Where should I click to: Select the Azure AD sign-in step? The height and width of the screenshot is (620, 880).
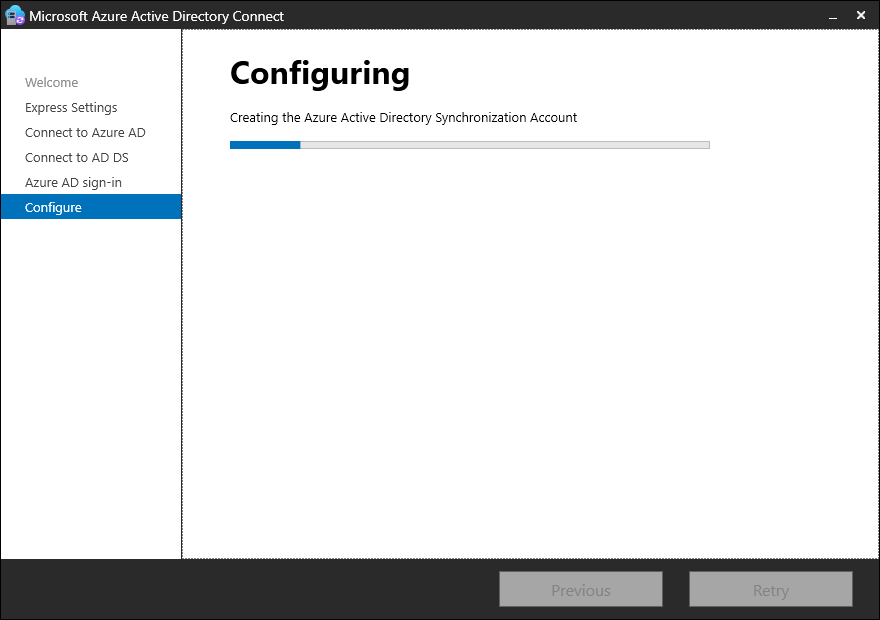pos(73,183)
